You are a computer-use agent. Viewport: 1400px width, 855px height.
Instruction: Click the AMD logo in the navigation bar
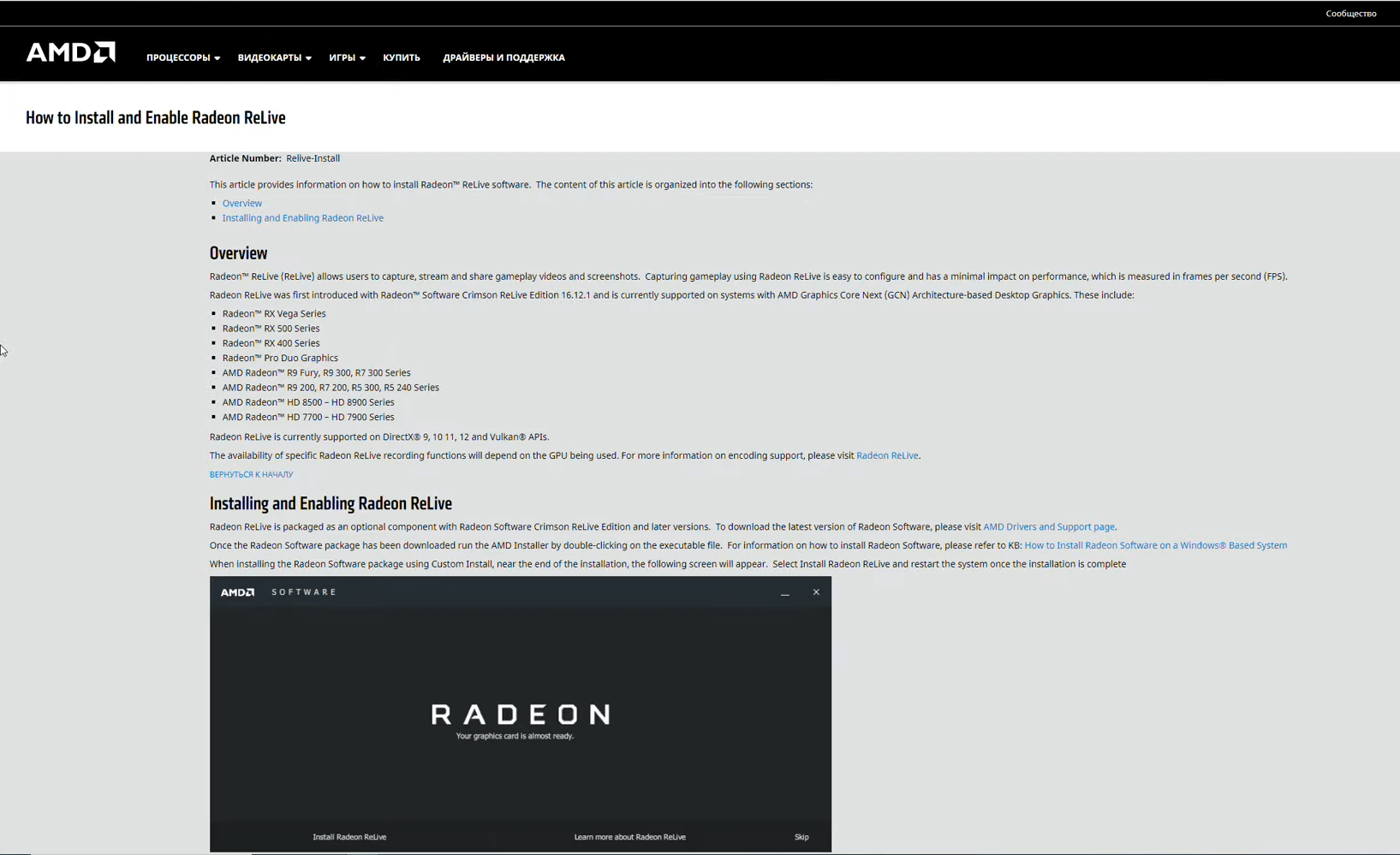click(70, 52)
